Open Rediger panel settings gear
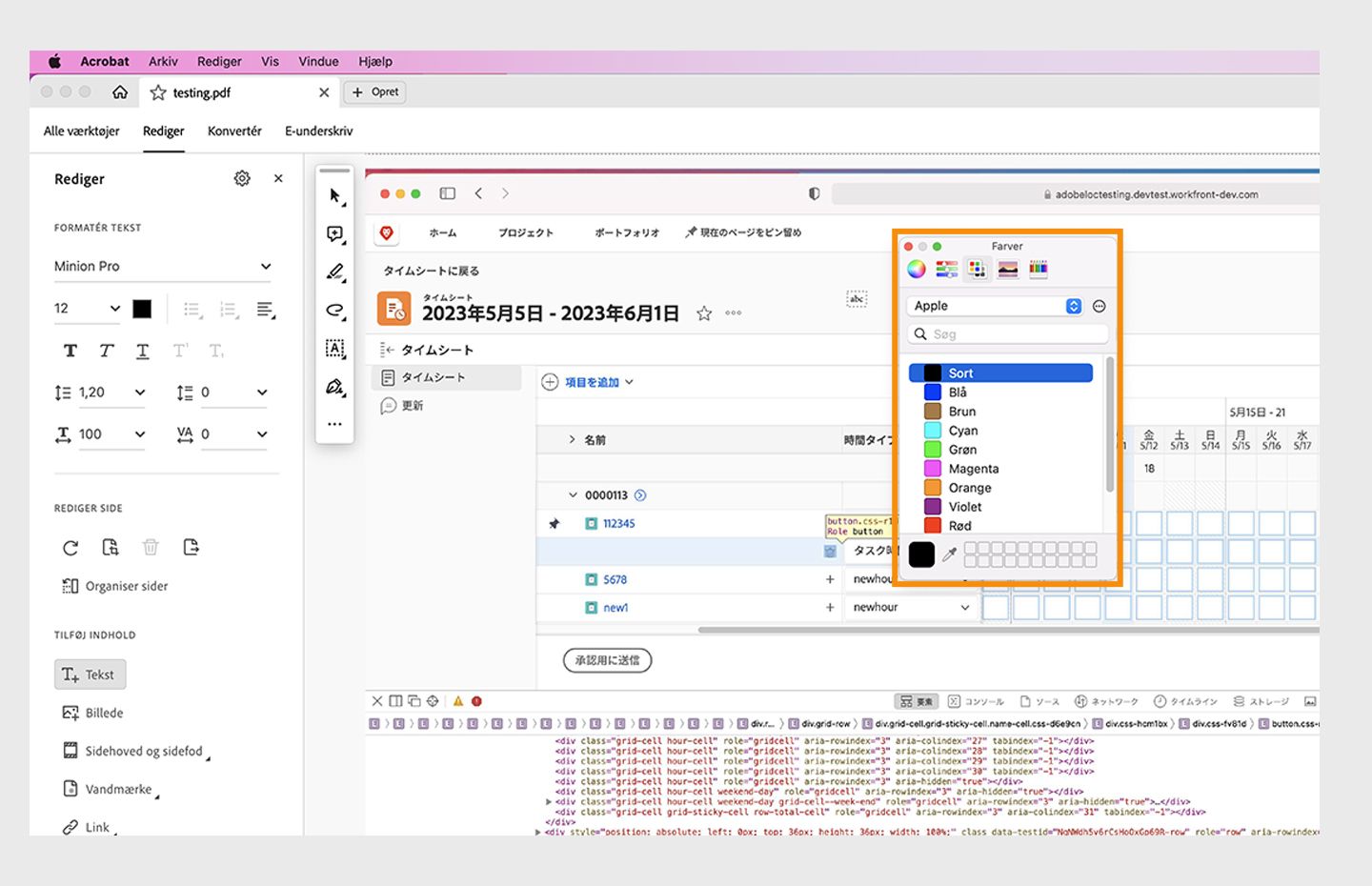The image size is (1372, 886). pyautogui.click(x=242, y=178)
